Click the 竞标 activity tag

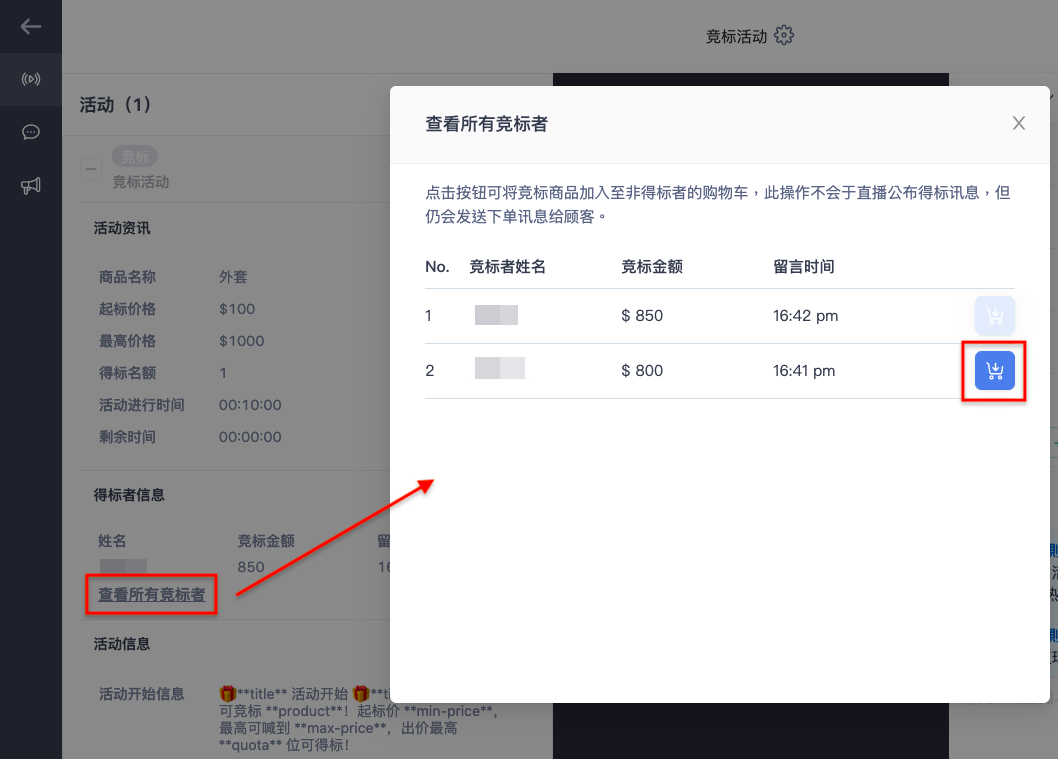(135, 157)
